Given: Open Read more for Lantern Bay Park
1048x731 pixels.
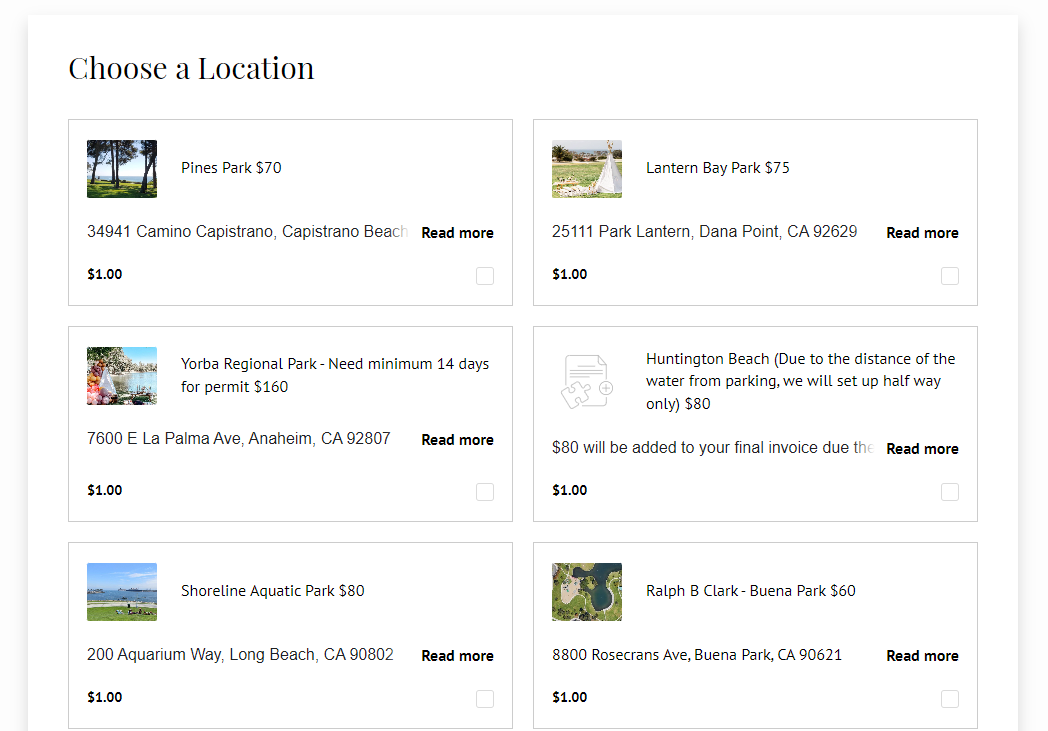Looking at the screenshot, I should click(922, 233).
